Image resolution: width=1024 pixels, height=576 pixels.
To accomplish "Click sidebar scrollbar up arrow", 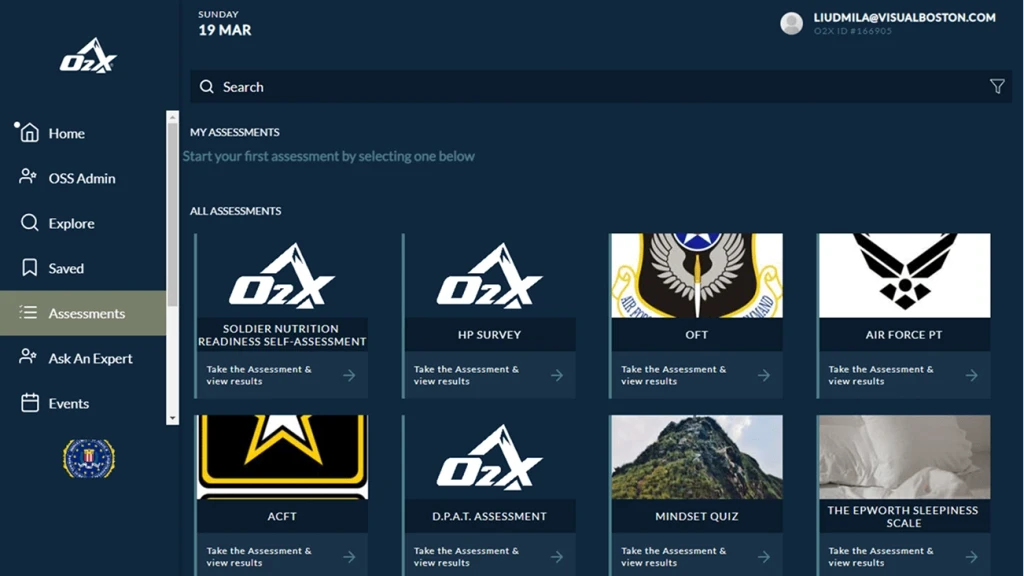I will (172, 117).
